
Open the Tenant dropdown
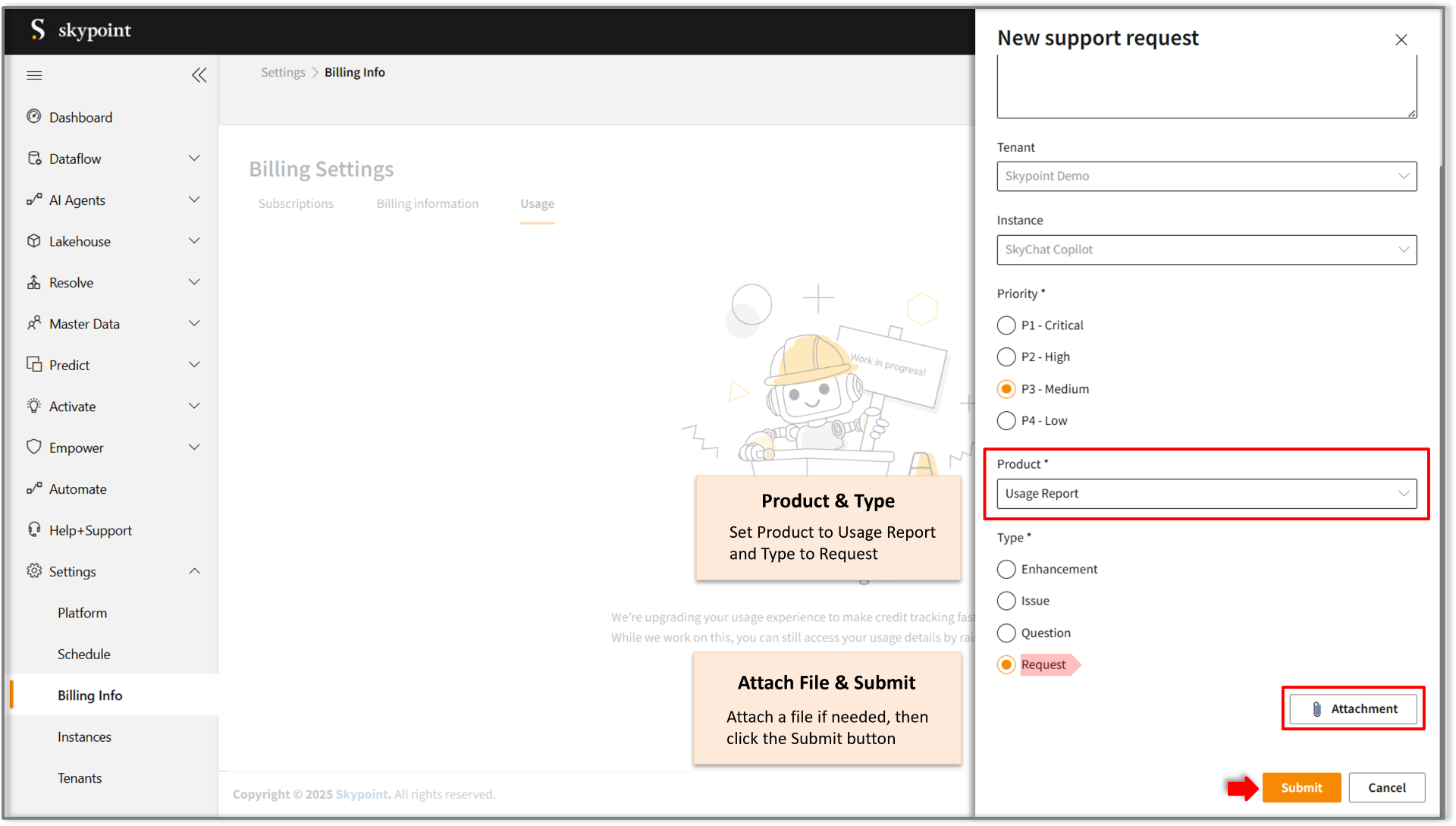(x=1206, y=176)
